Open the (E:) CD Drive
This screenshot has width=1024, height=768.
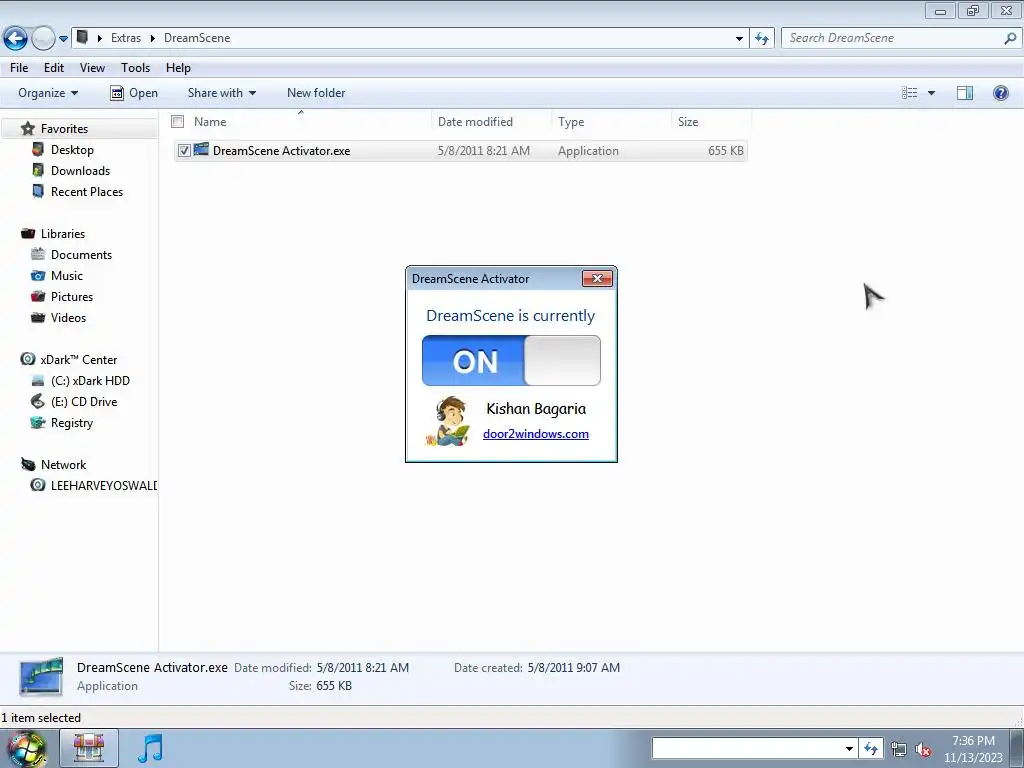84,402
